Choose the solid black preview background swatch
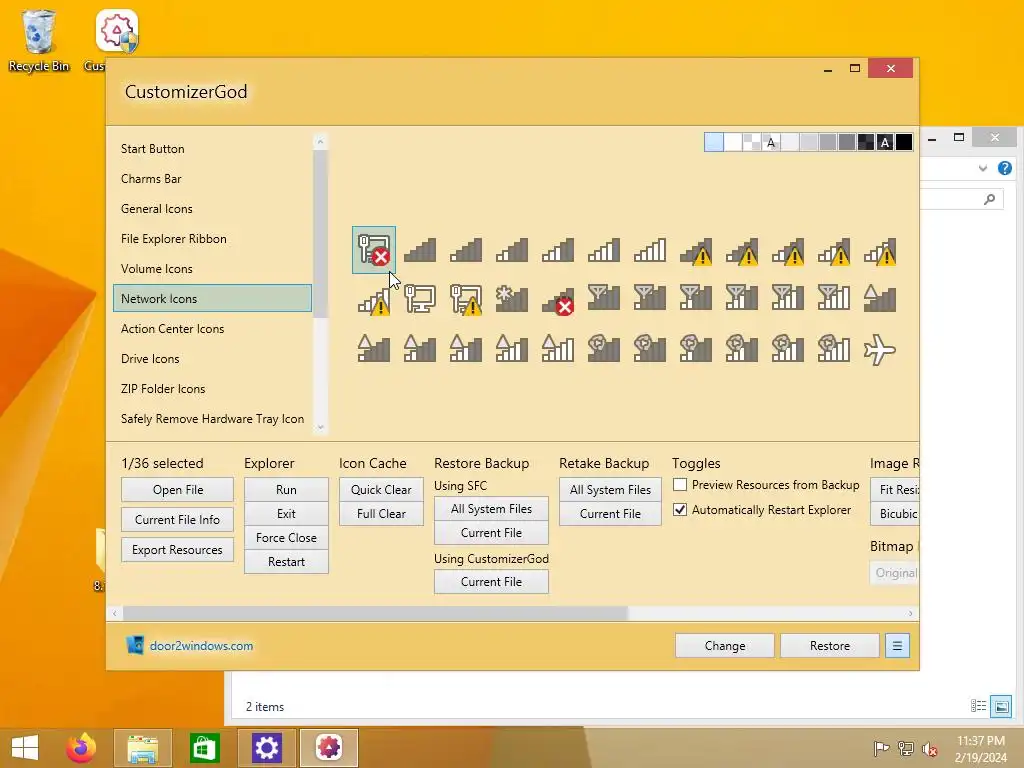1024x768 pixels. click(x=904, y=142)
